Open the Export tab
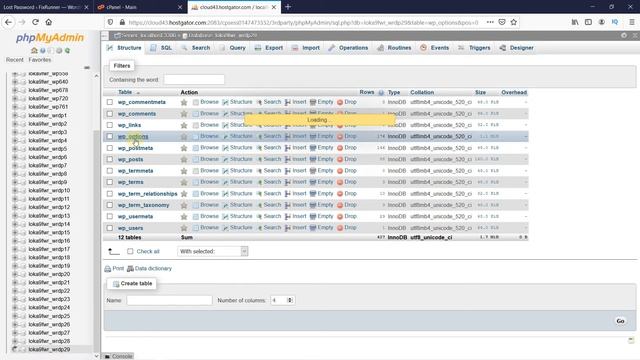Image resolution: width=640 pixels, height=360 pixels. 269,48
